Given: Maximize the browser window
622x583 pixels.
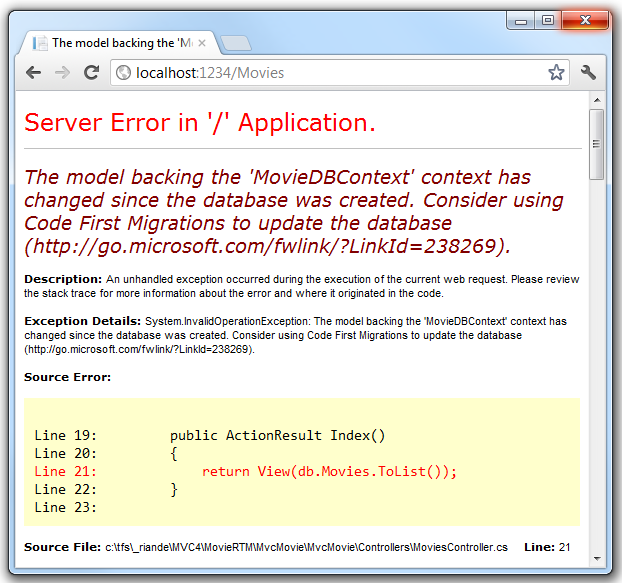Looking at the screenshot, I should (548, 20).
